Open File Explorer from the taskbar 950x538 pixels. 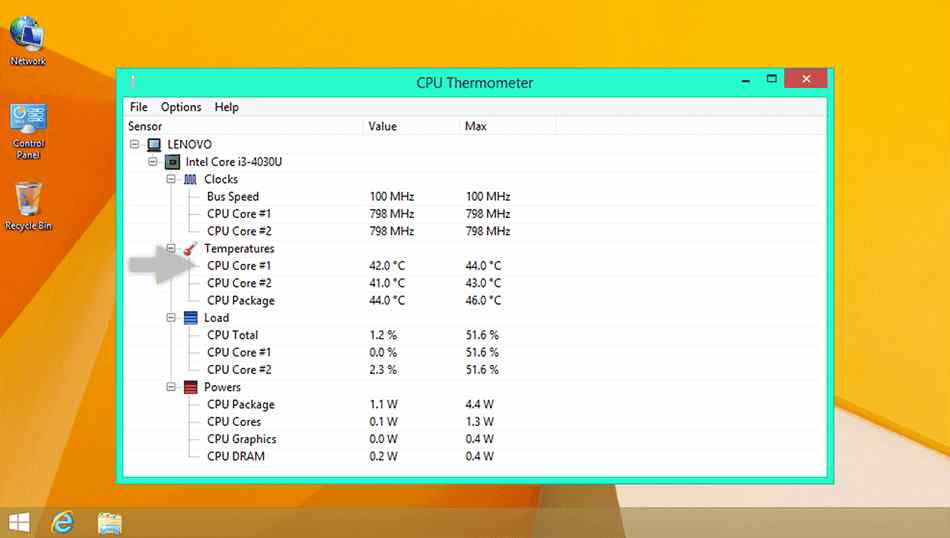110,521
